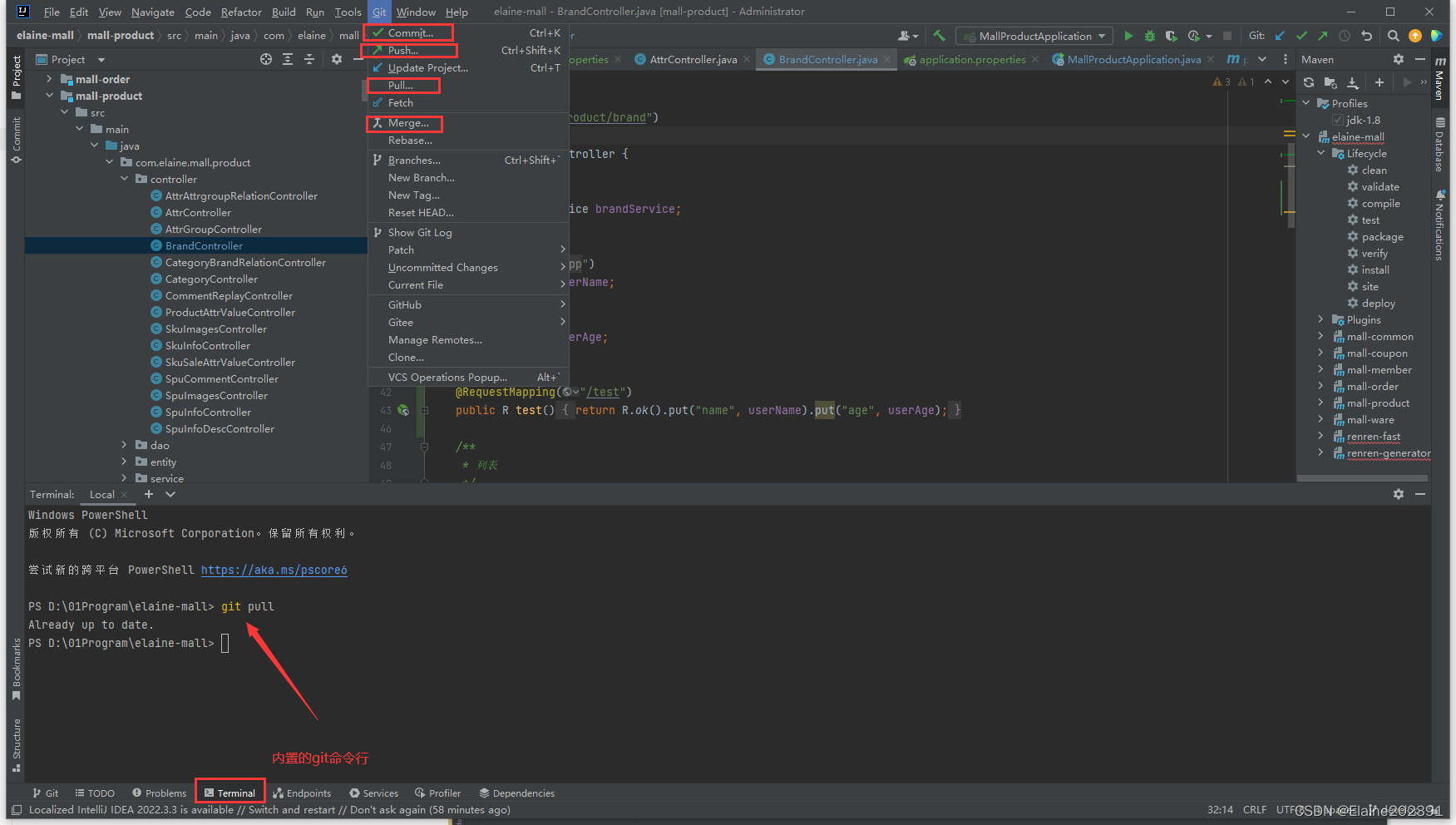
Task: Open the Problems tool window tab
Action: tap(159, 793)
